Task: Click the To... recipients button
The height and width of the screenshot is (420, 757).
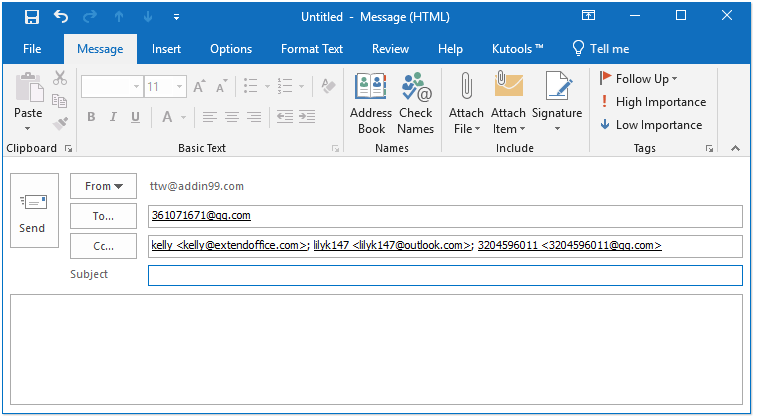Action: (103, 216)
